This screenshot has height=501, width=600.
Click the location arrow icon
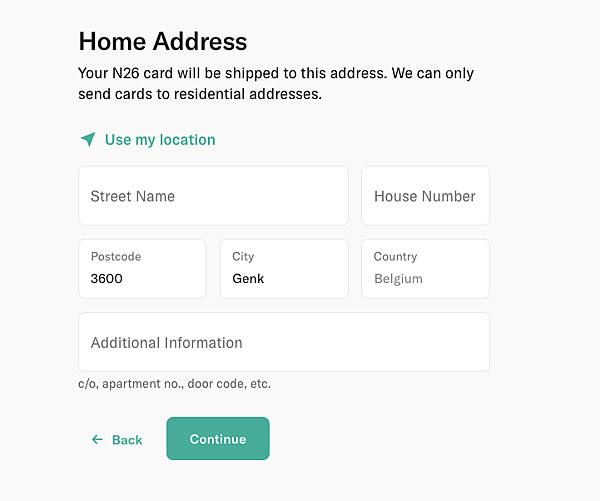[88, 139]
